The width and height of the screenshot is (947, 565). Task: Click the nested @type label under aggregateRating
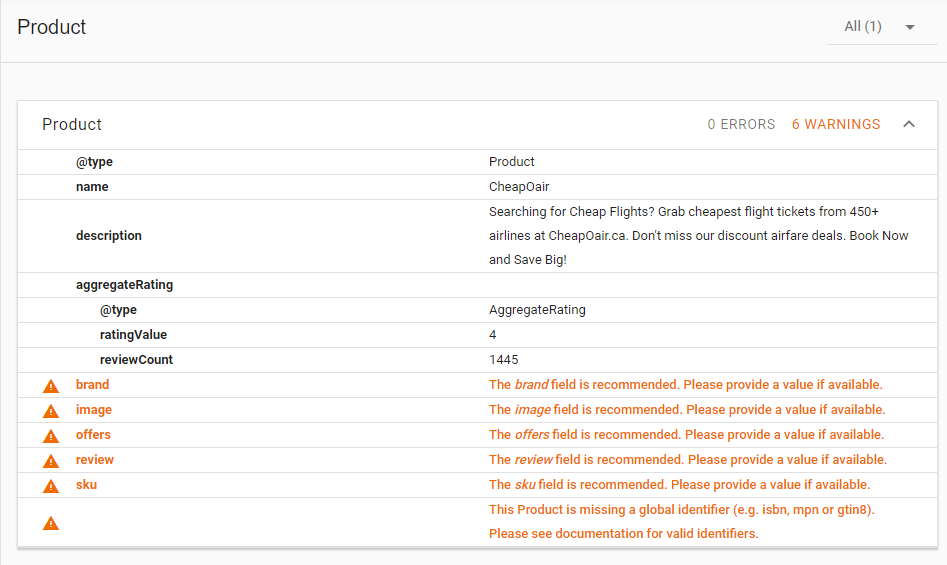pos(118,310)
